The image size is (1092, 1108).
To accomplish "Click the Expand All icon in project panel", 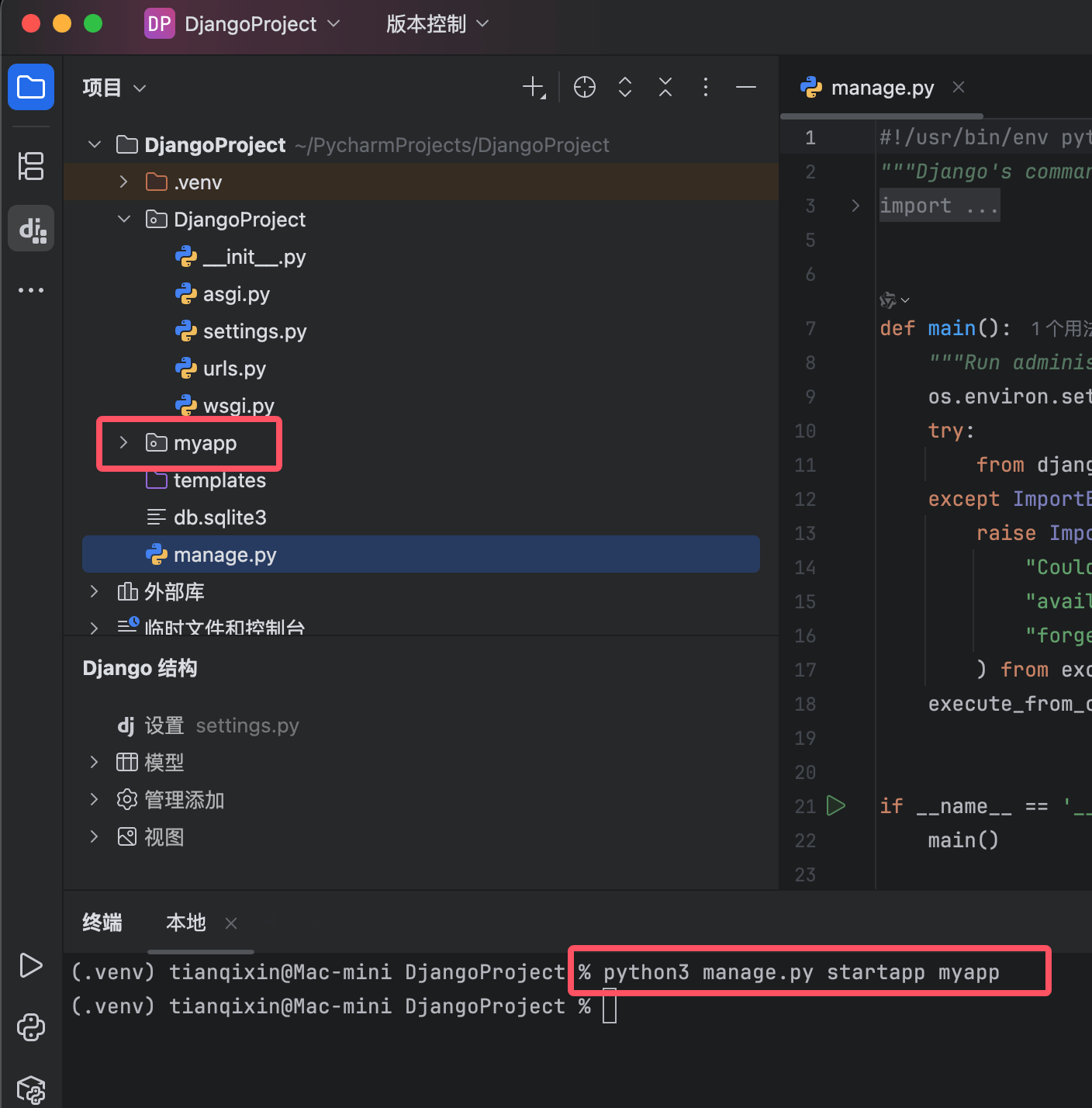I will coord(625,87).
